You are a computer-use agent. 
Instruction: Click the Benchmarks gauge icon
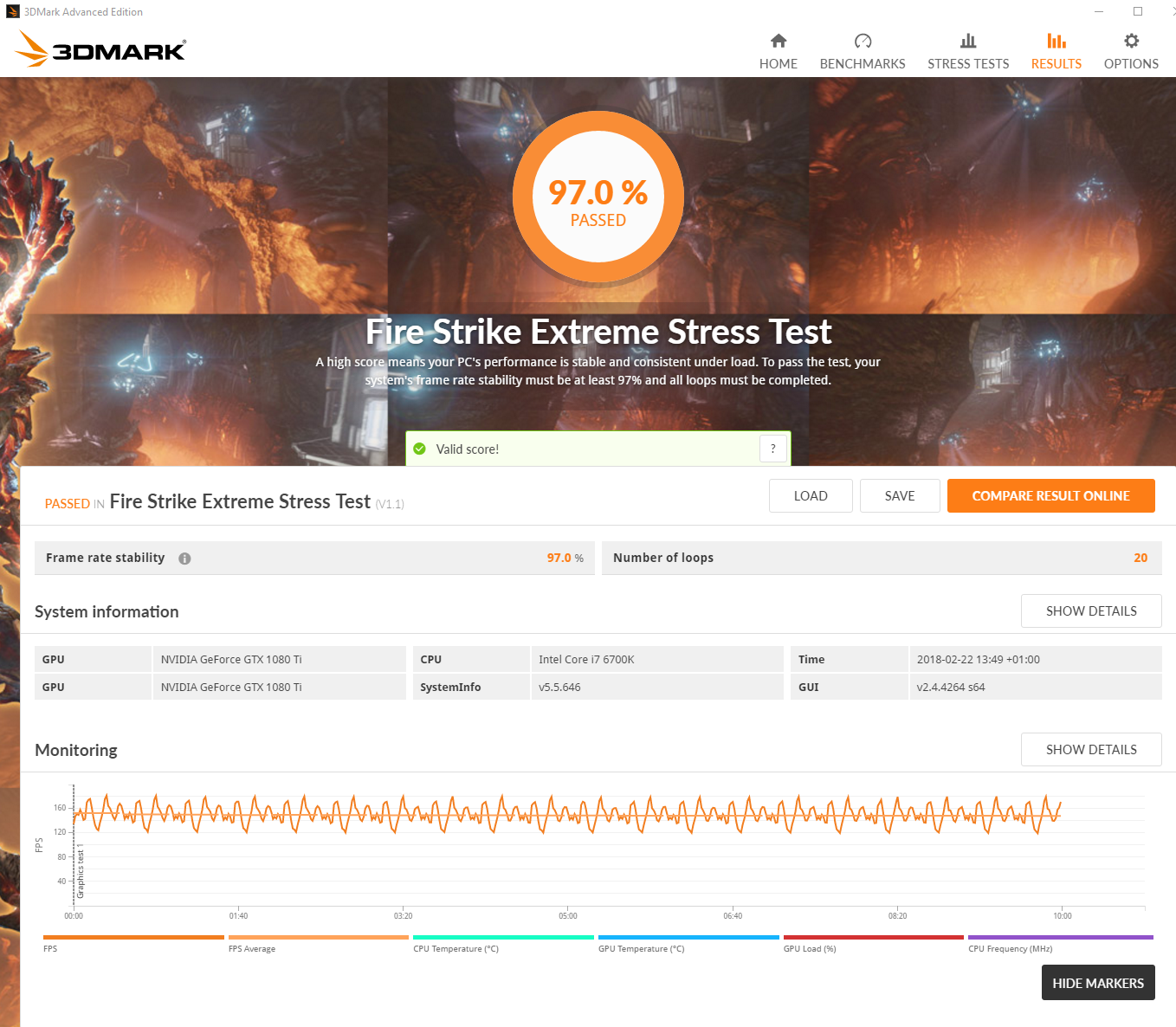tap(863, 41)
